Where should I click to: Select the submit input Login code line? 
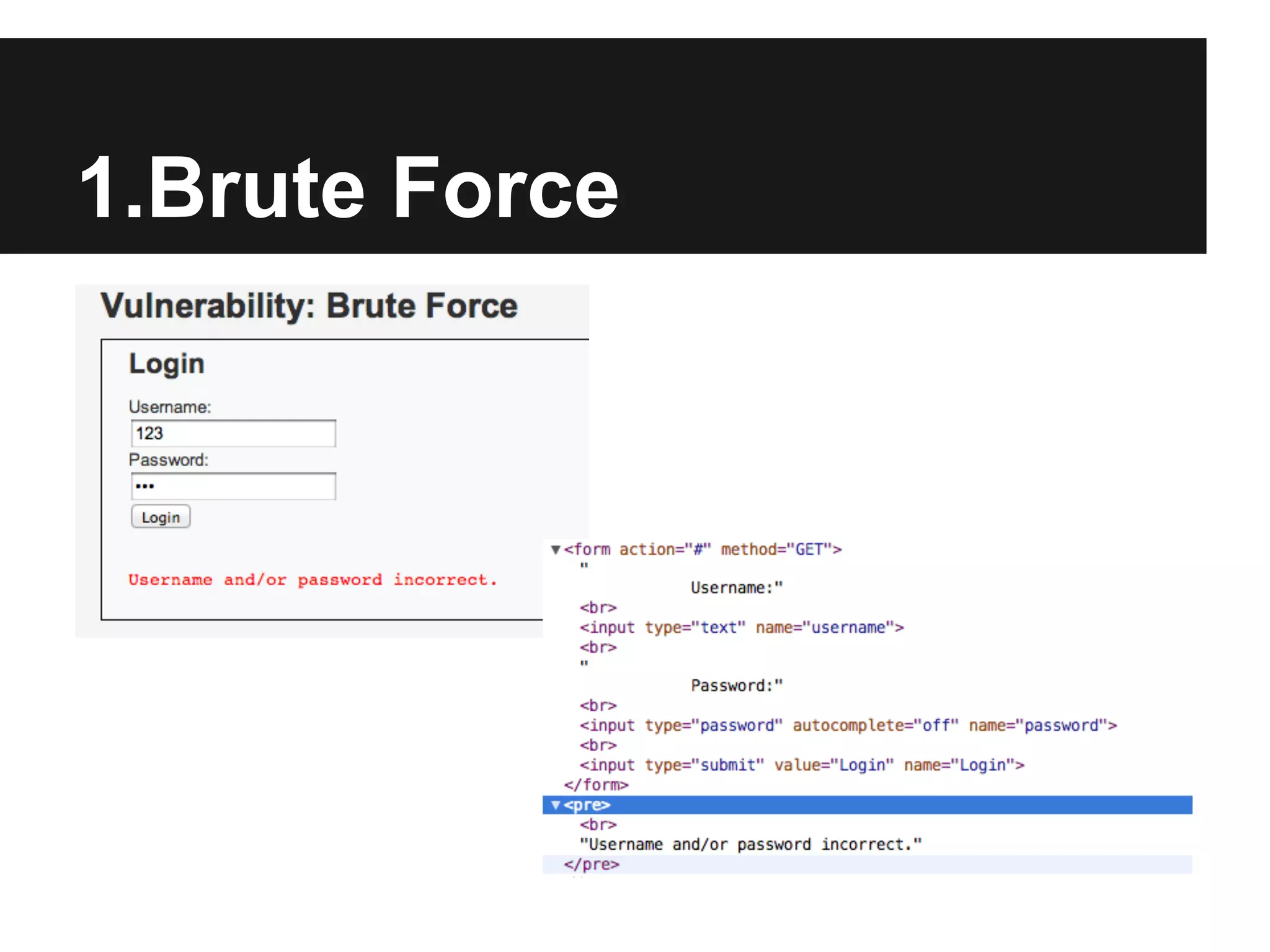pos(802,765)
